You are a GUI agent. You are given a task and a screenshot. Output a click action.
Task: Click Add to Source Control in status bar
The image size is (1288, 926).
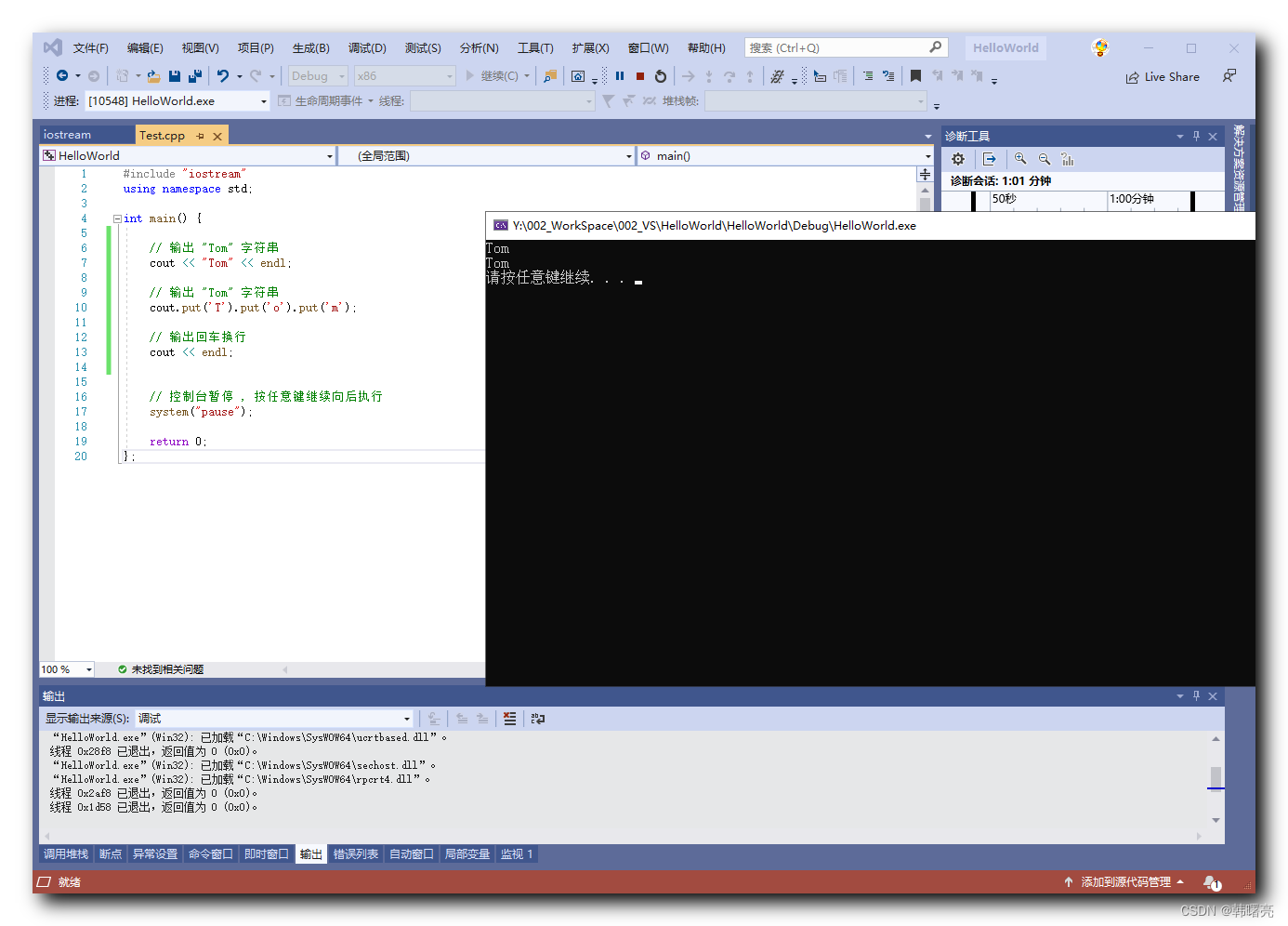[x=1124, y=882]
